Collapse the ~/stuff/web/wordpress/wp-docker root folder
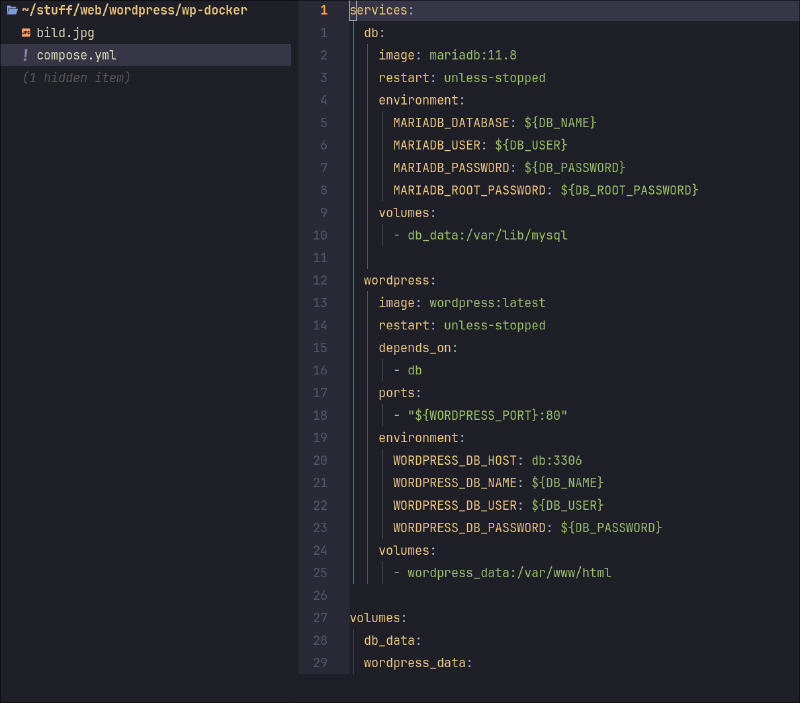Viewport: 800px width, 703px height. [134, 10]
